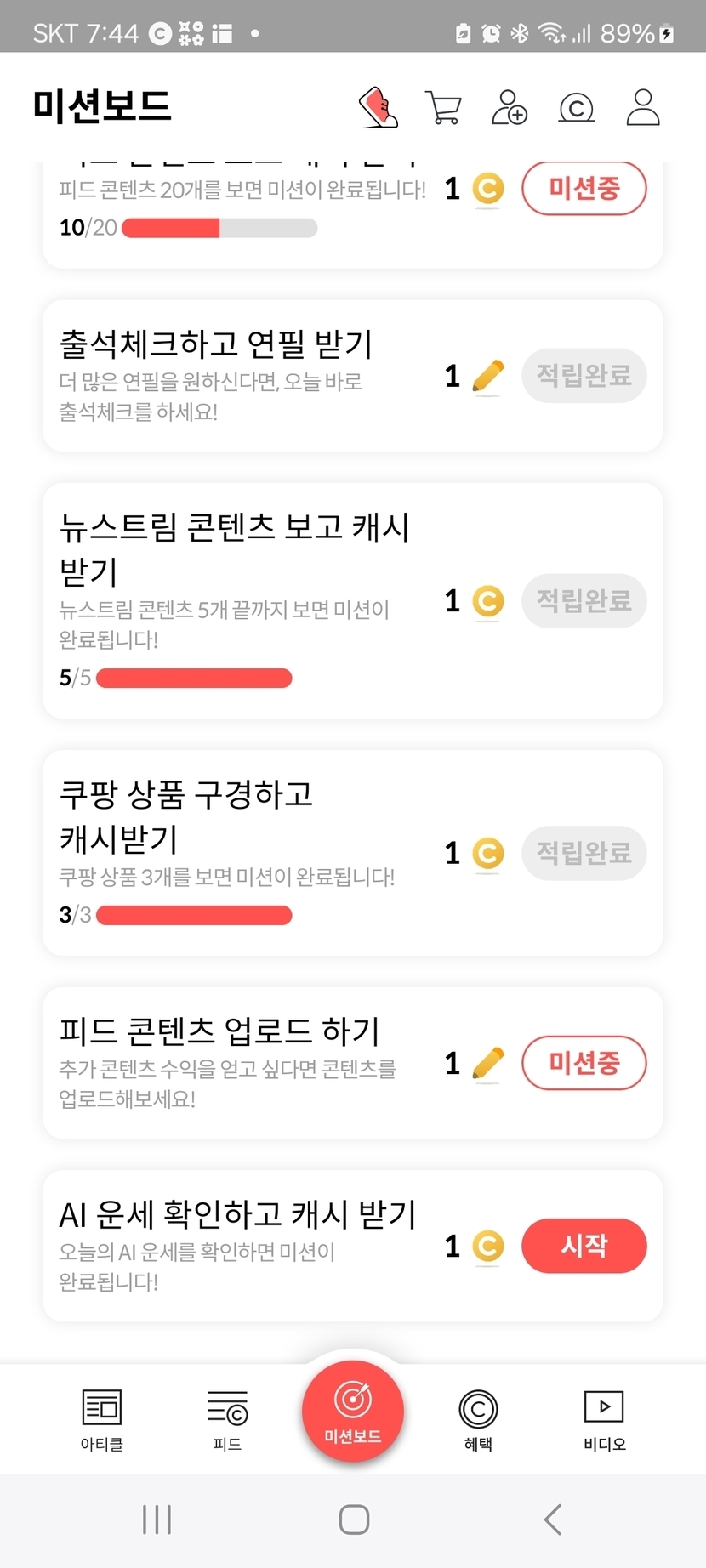Tap 미션중 button for 피드 콘텐츠 업로드
The width and height of the screenshot is (706, 1568).
click(x=584, y=1063)
